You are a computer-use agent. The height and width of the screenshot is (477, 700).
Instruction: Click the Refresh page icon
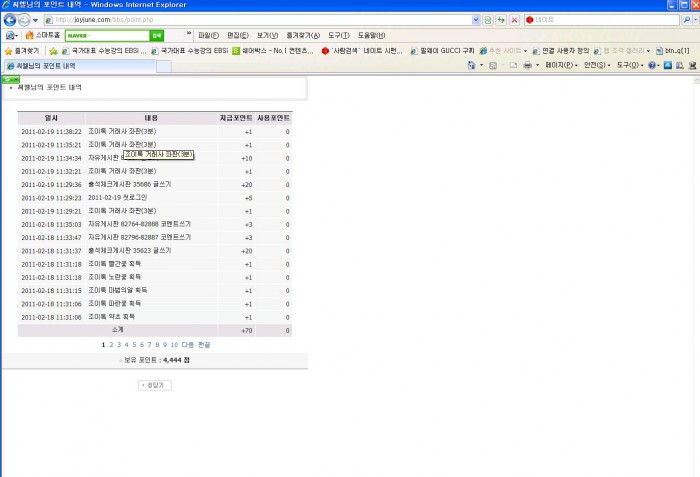click(x=500, y=20)
